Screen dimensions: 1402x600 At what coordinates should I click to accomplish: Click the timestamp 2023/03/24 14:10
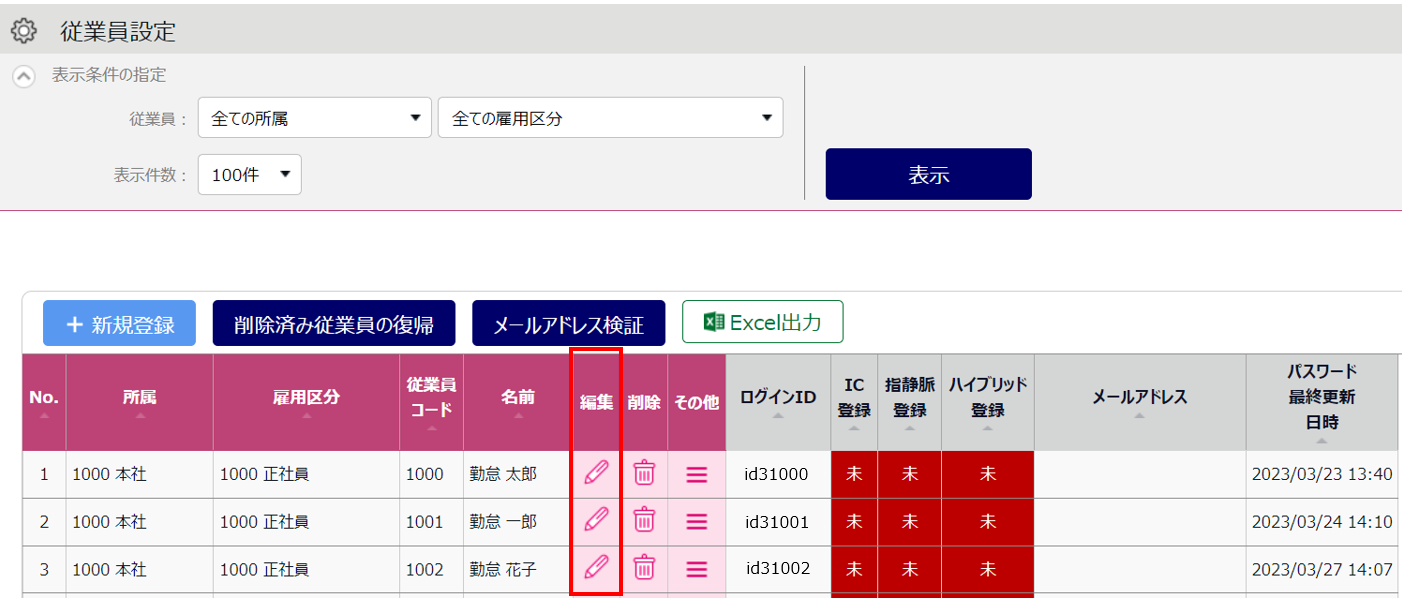click(x=1322, y=522)
